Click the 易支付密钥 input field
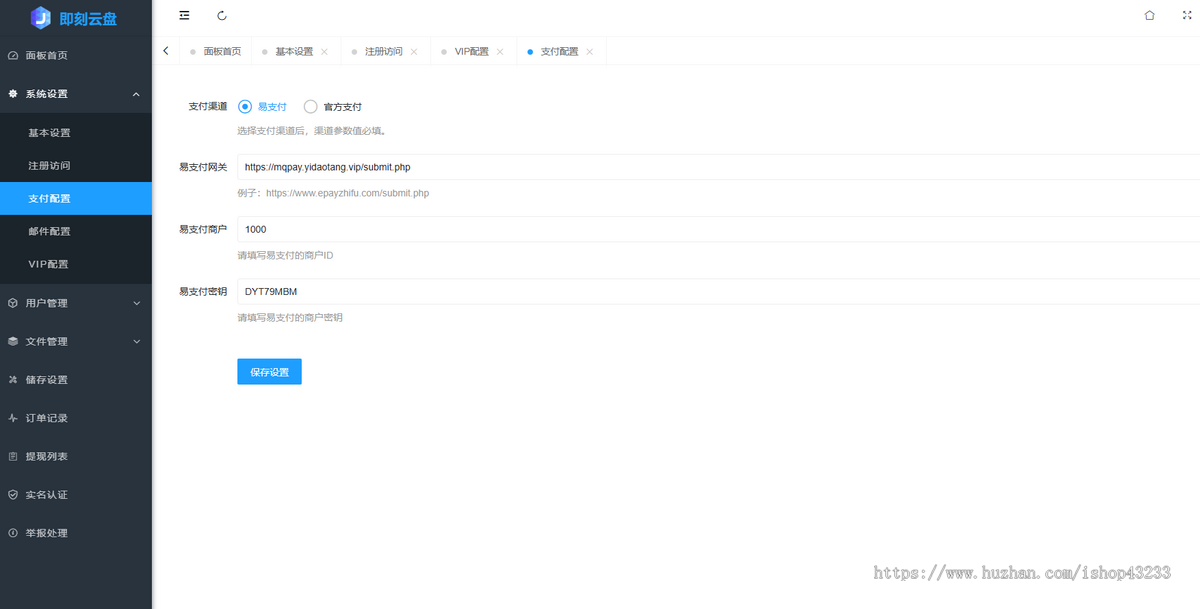The image size is (1200, 609). click(718, 291)
